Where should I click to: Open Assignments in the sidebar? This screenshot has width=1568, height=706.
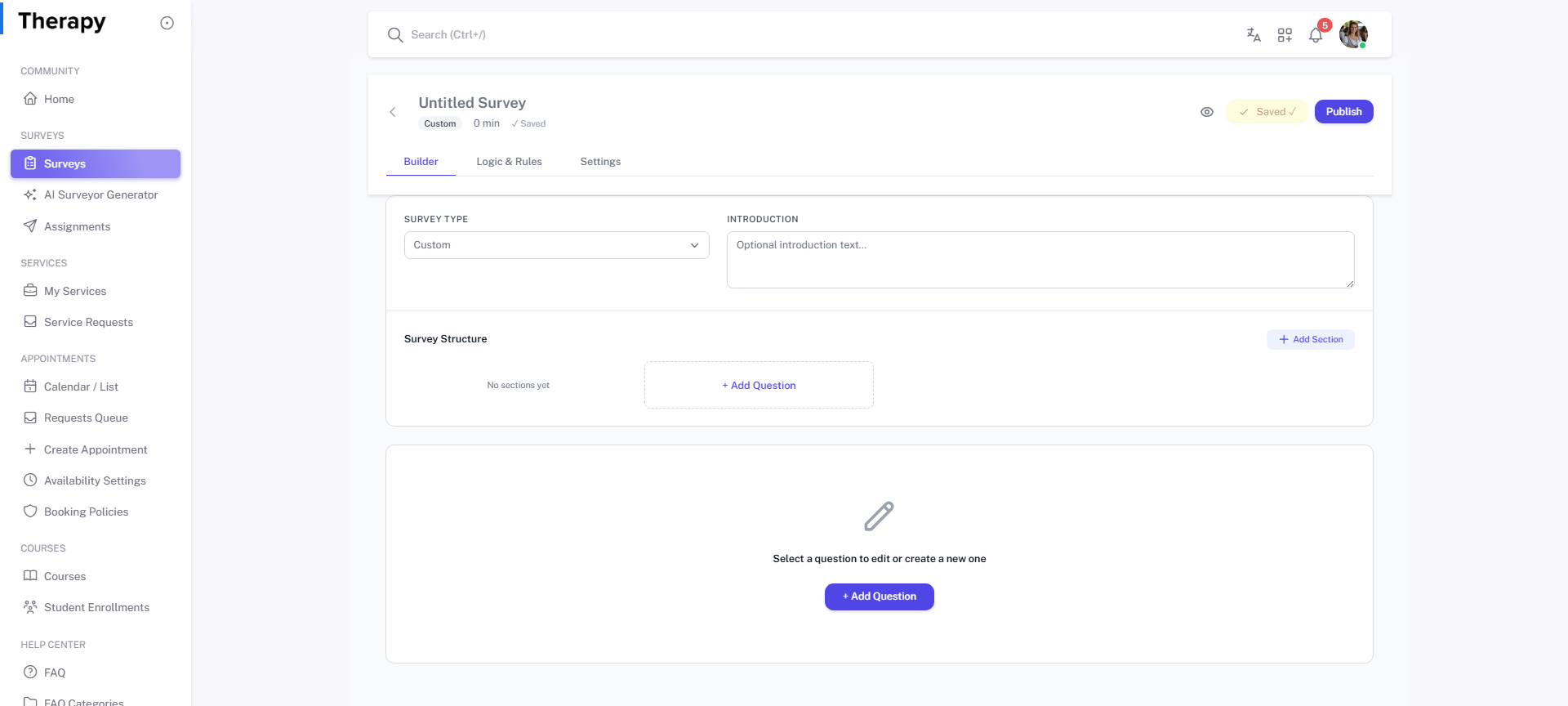coord(96,226)
